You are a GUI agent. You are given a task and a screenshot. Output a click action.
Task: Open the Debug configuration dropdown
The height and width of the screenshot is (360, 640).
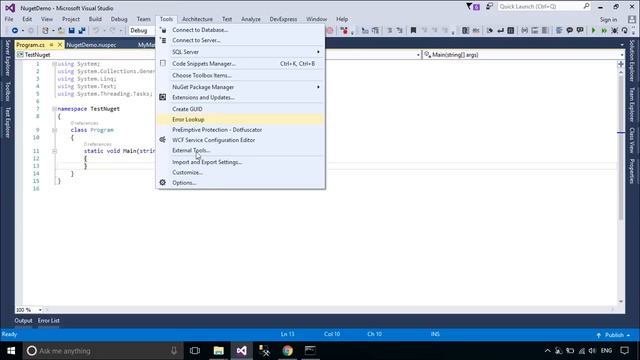click(x=142, y=31)
